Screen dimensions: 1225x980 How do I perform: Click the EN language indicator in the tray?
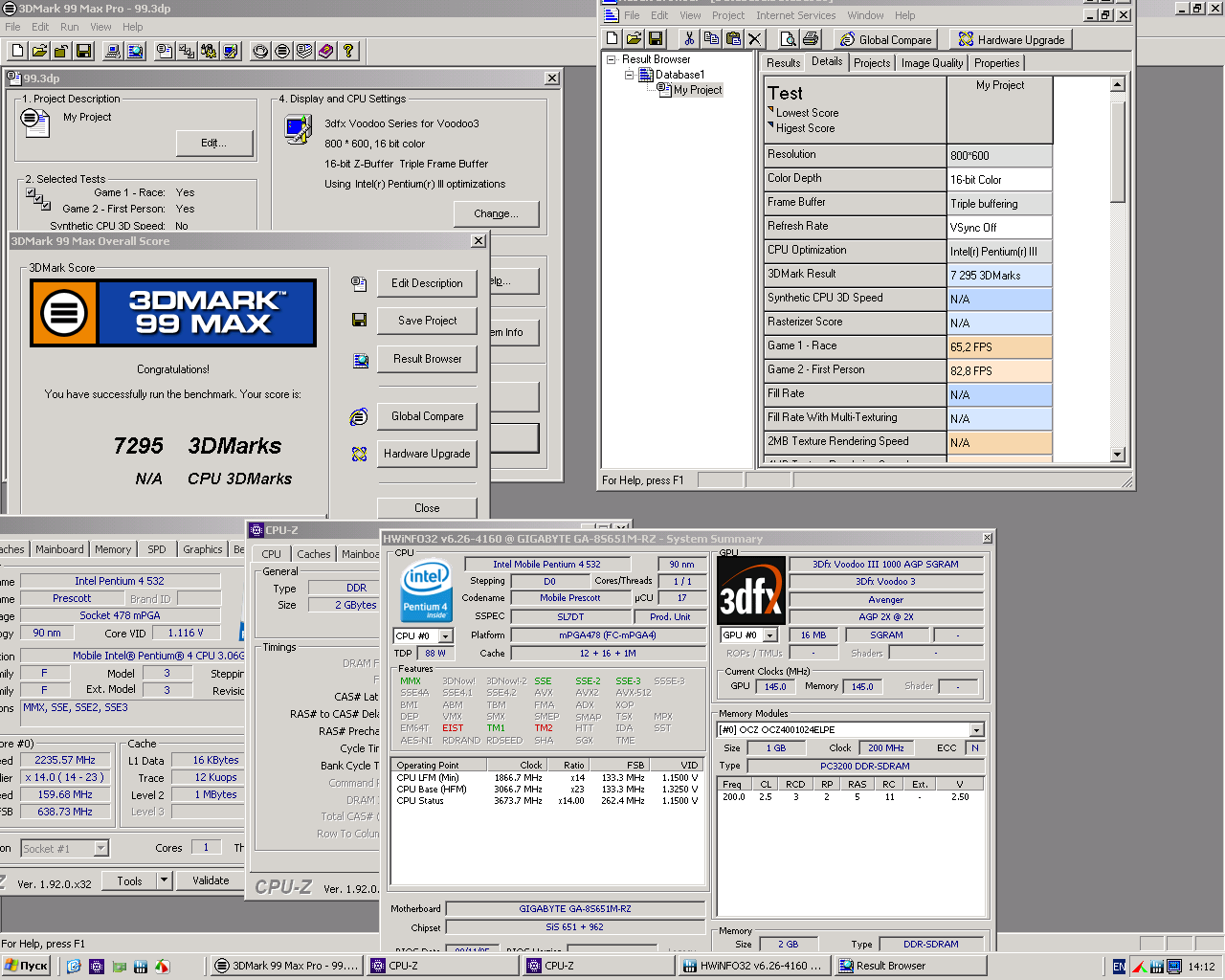(1119, 967)
